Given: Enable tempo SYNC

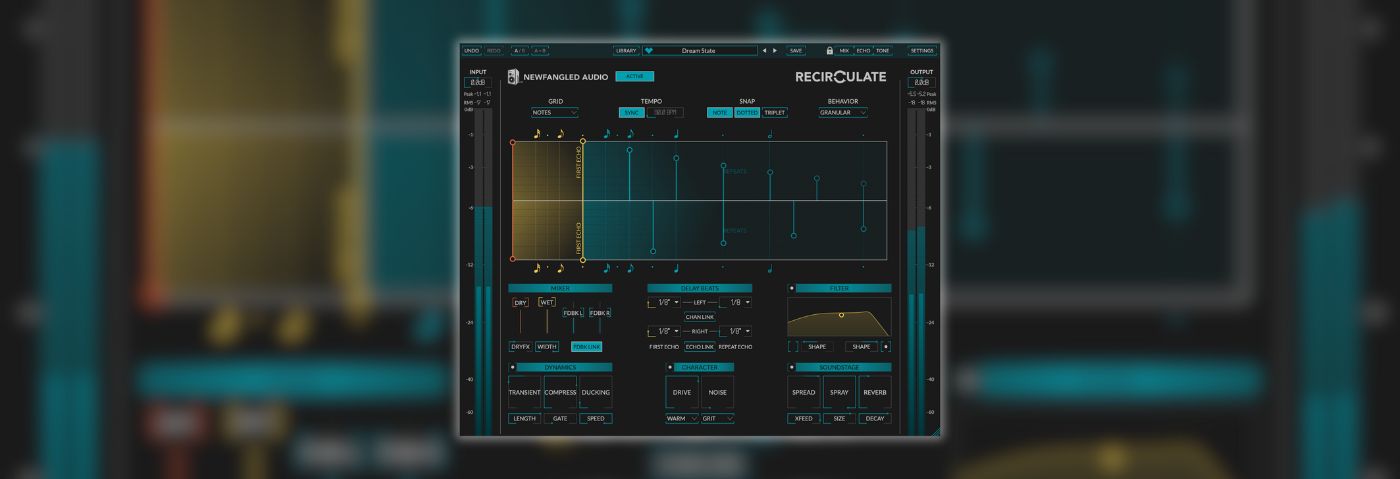Looking at the screenshot, I should (631, 113).
